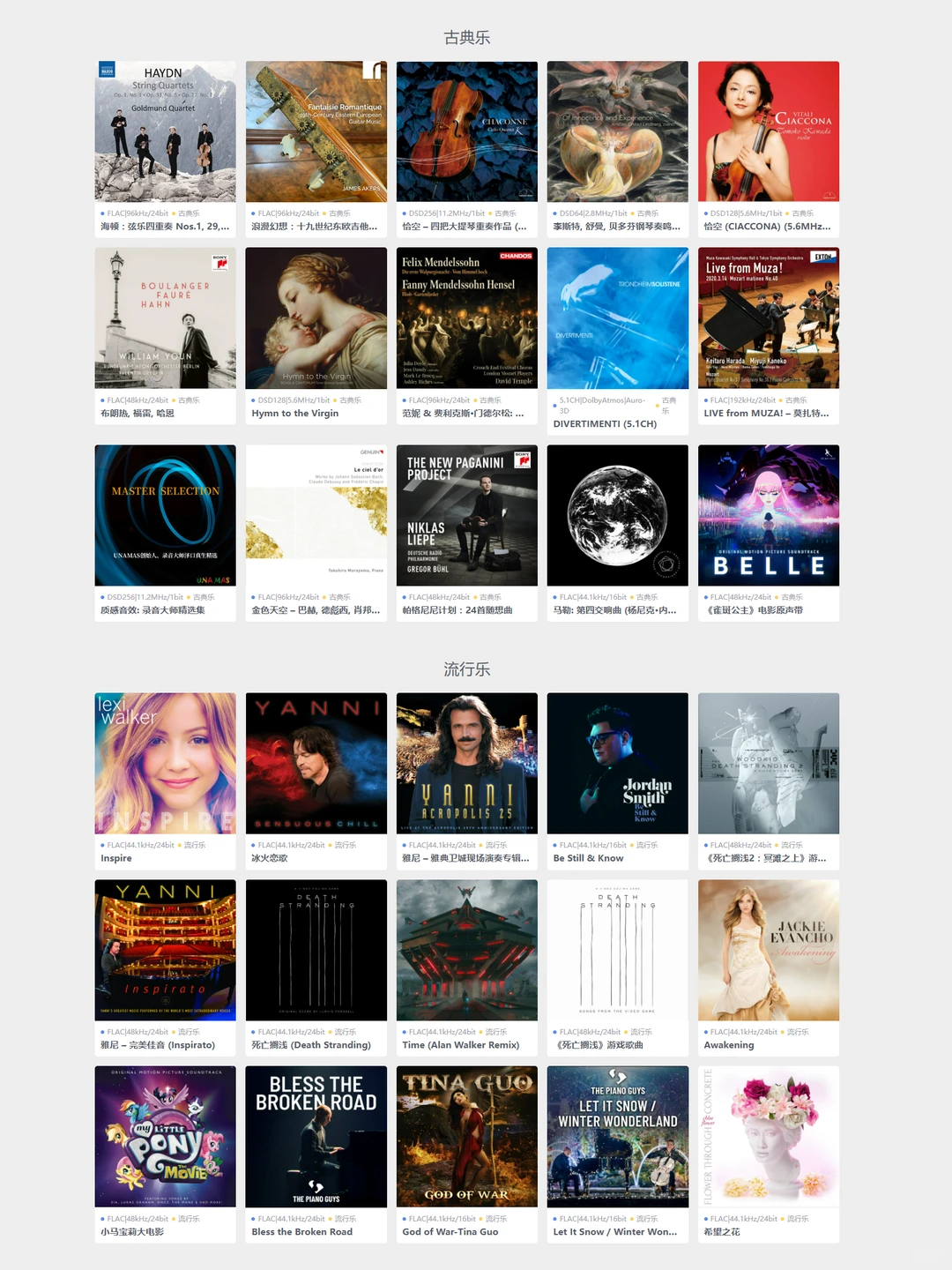Open the Jackie Evancho Awakening cover

[769, 950]
